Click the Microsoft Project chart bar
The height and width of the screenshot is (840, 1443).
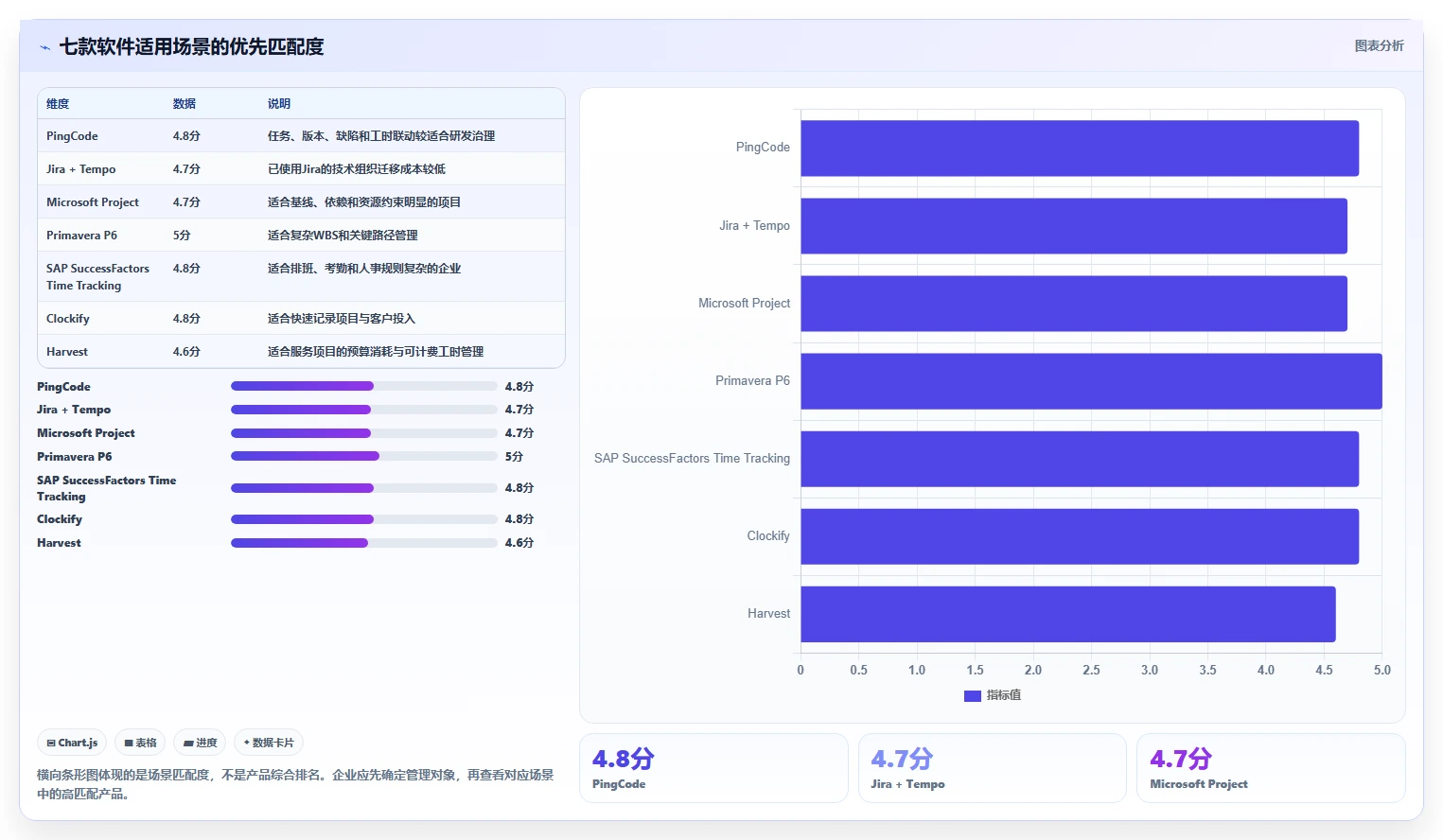tap(1074, 304)
